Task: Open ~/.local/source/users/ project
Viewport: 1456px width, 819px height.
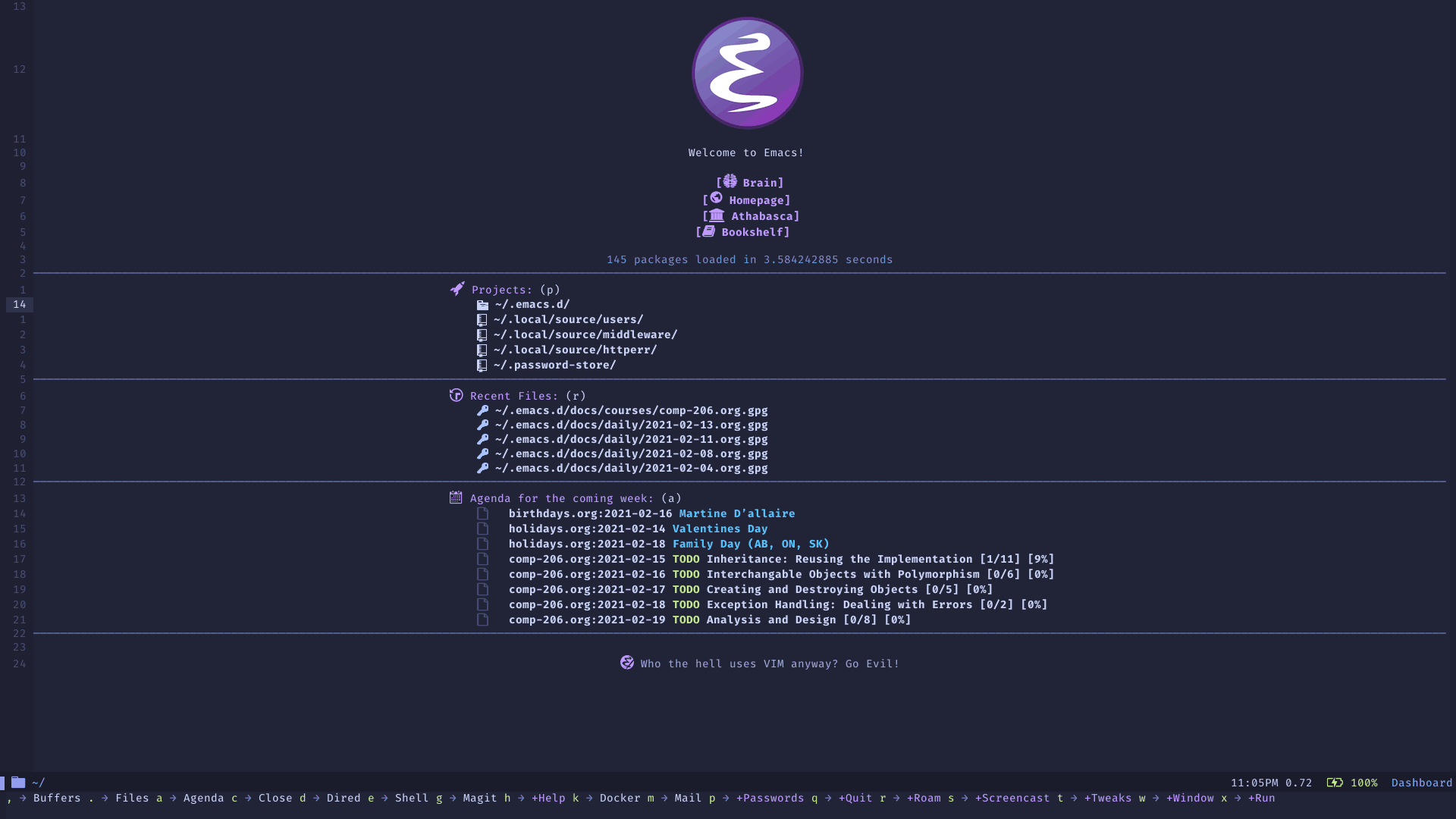Action: 567,319
